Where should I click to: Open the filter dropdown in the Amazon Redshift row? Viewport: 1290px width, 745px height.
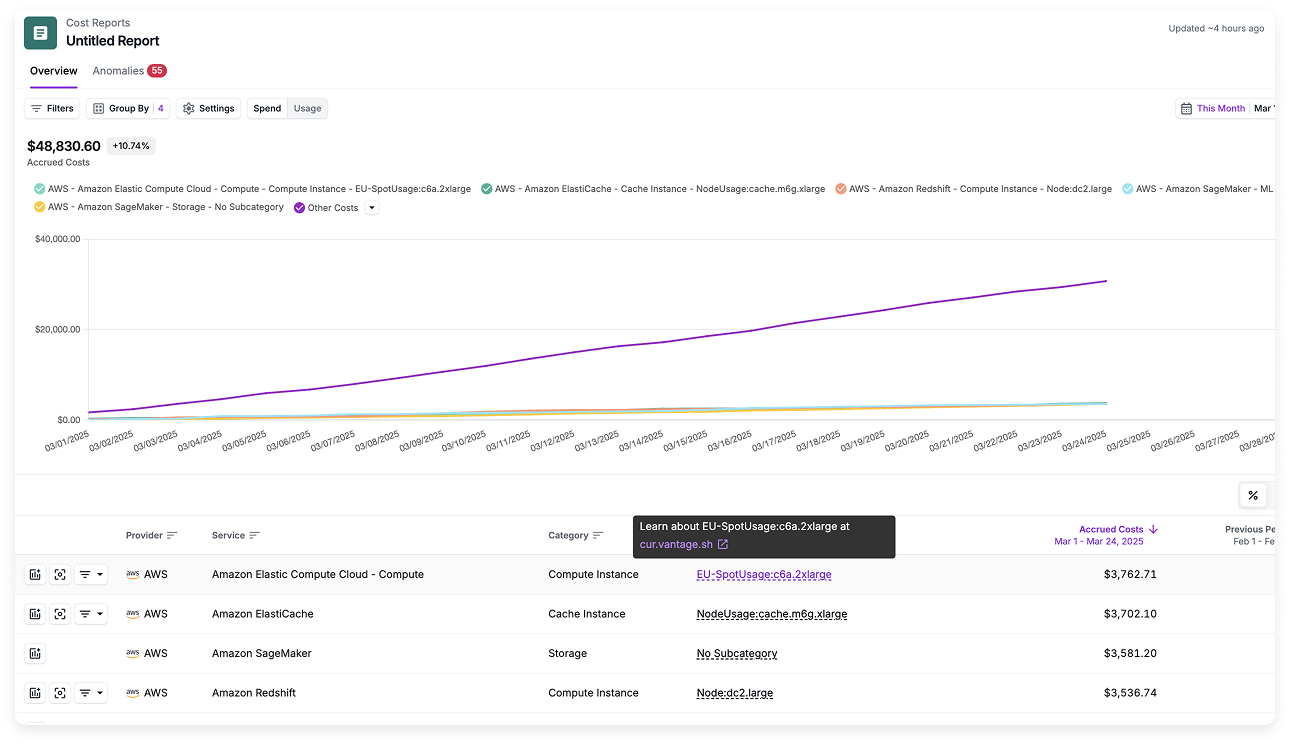pyautogui.click(x=91, y=692)
